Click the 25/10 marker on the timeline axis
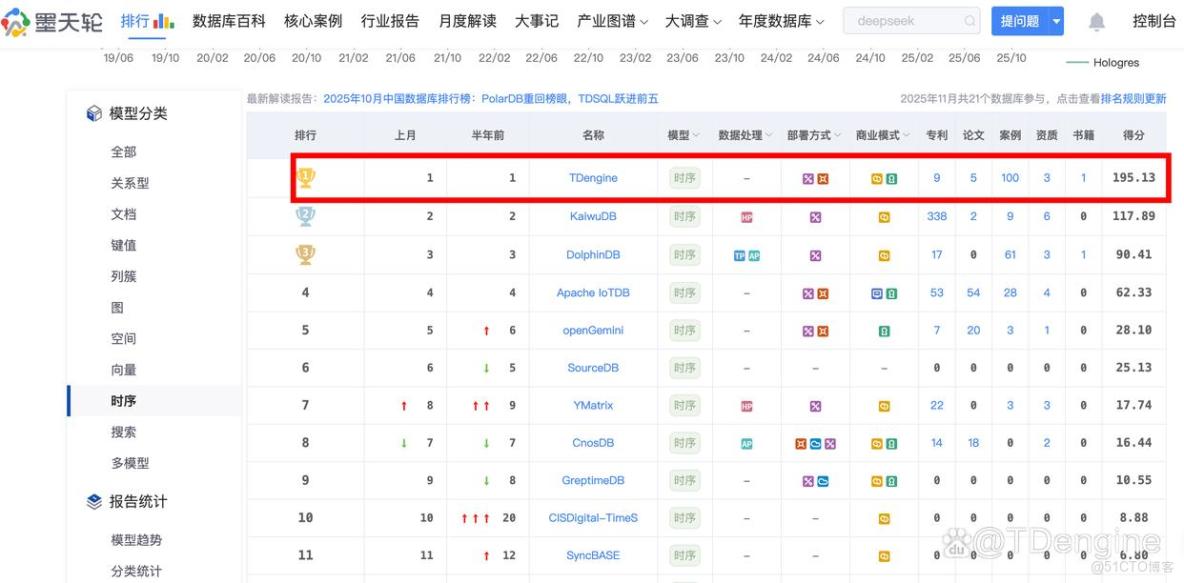 (x=1013, y=58)
